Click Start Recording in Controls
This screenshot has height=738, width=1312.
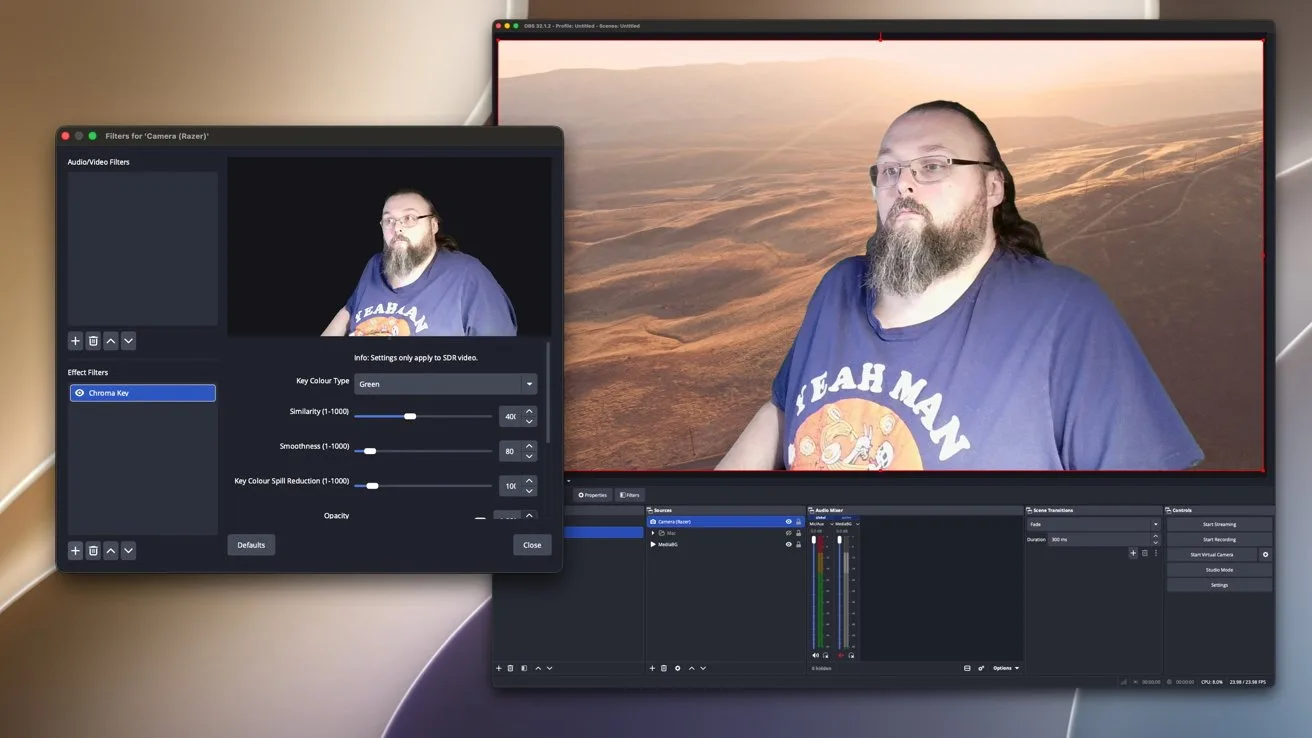tap(1219, 539)
